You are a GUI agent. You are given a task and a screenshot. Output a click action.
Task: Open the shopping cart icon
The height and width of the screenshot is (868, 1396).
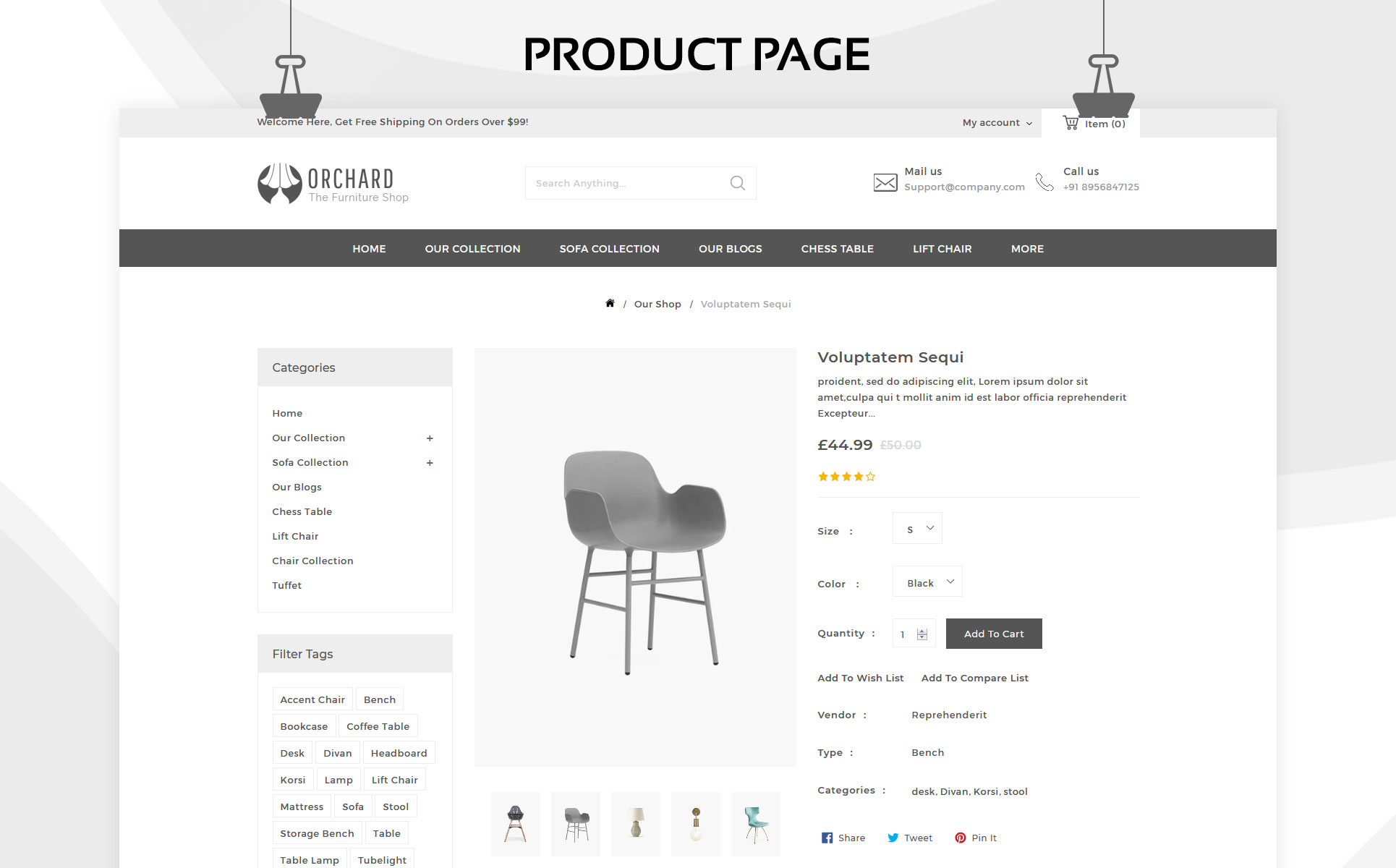[1071, 123]
